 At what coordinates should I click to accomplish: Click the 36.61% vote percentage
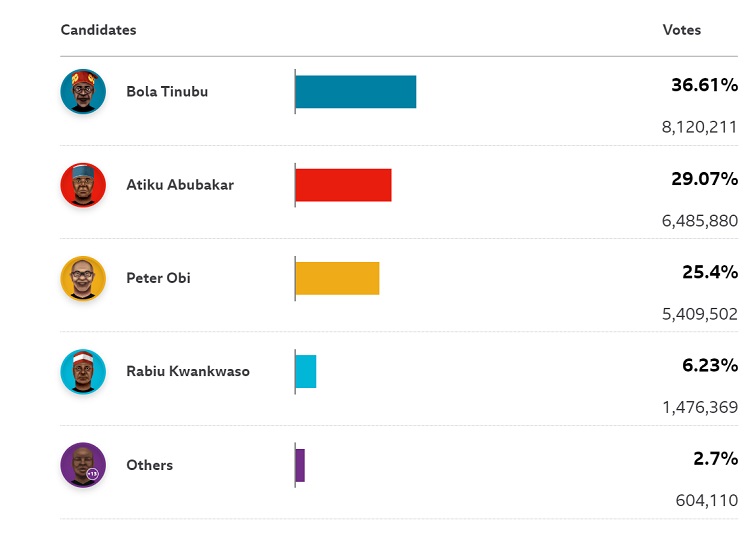(704, 85)
